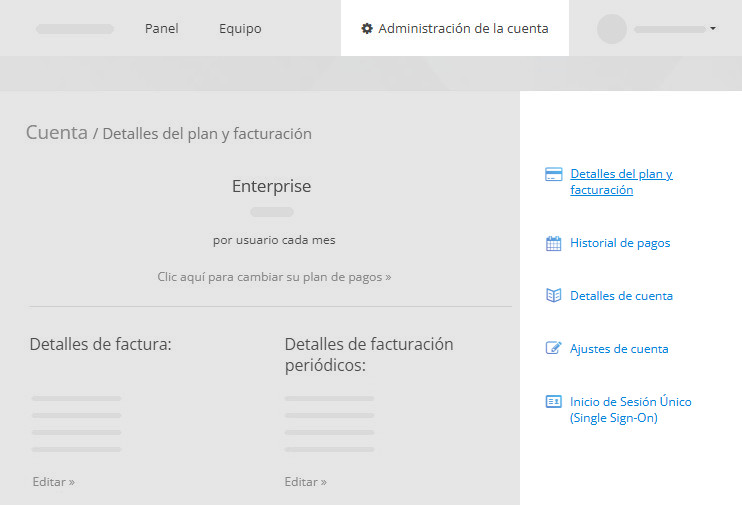Open the Panel menu item

[x=161, y=28]
